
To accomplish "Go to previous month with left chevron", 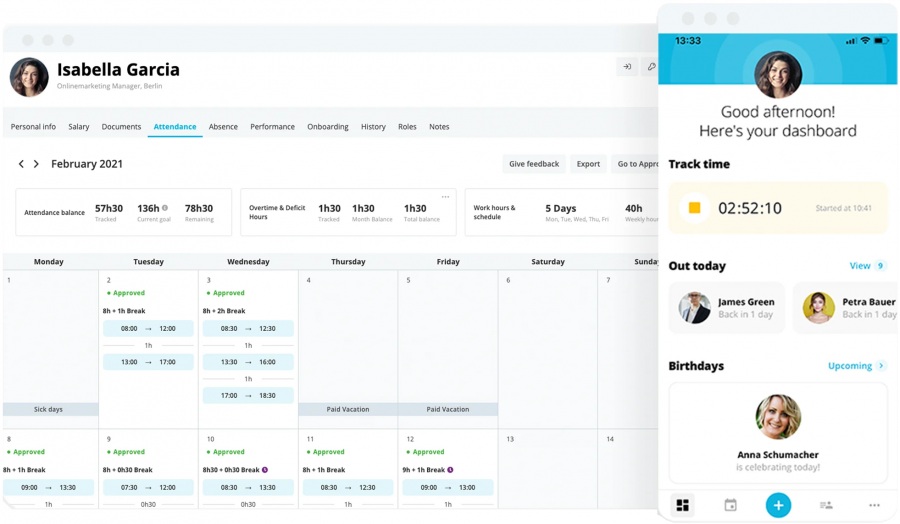I will tap(21, 164).
